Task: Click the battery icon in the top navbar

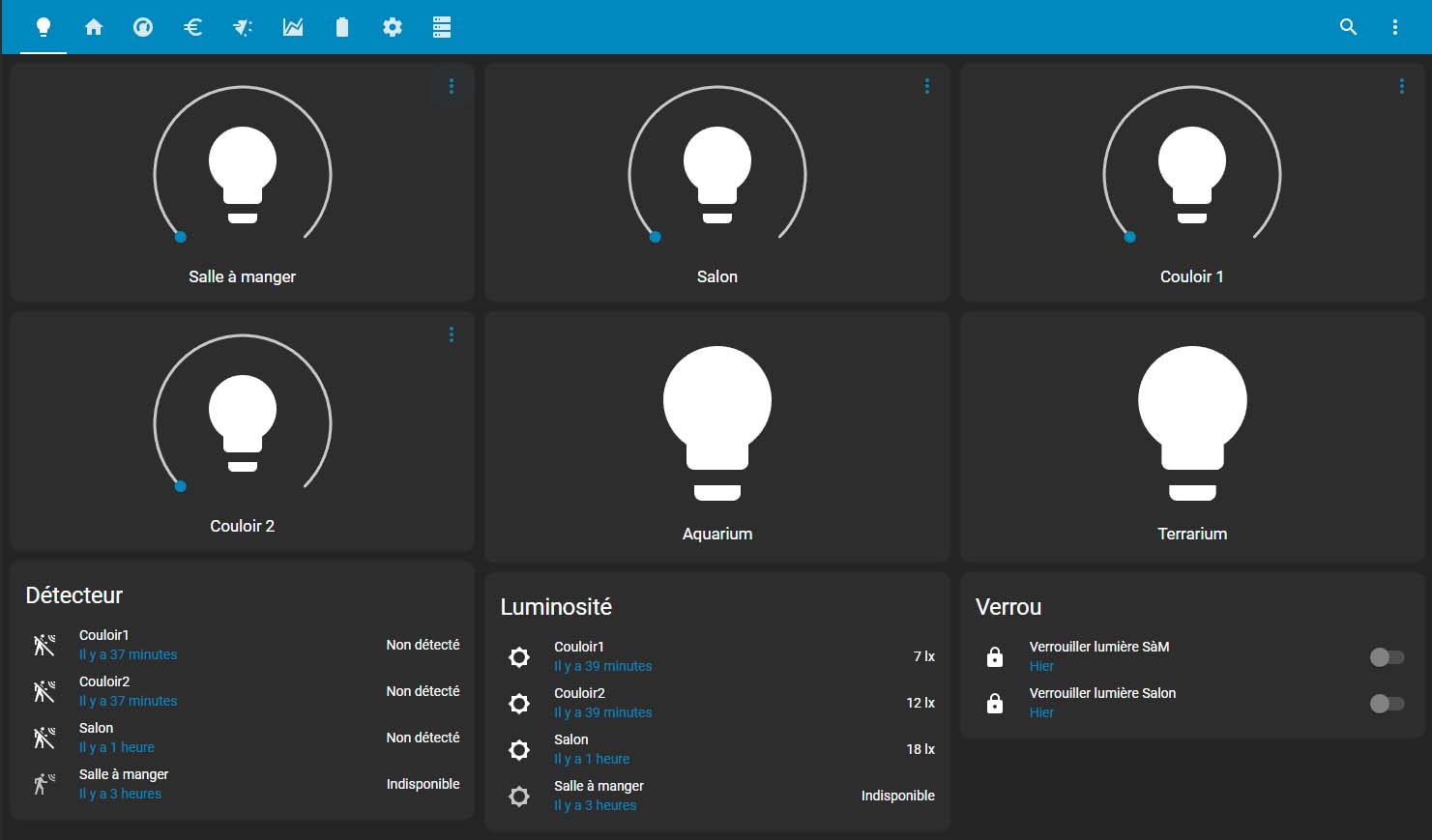Action: pos(342,27)
